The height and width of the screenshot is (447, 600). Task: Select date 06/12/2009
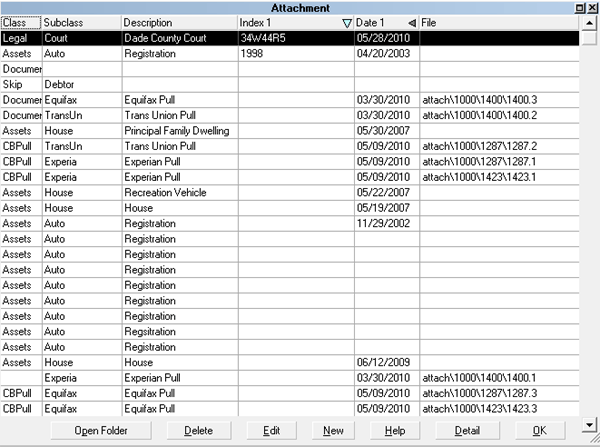[x=387, y=362]
